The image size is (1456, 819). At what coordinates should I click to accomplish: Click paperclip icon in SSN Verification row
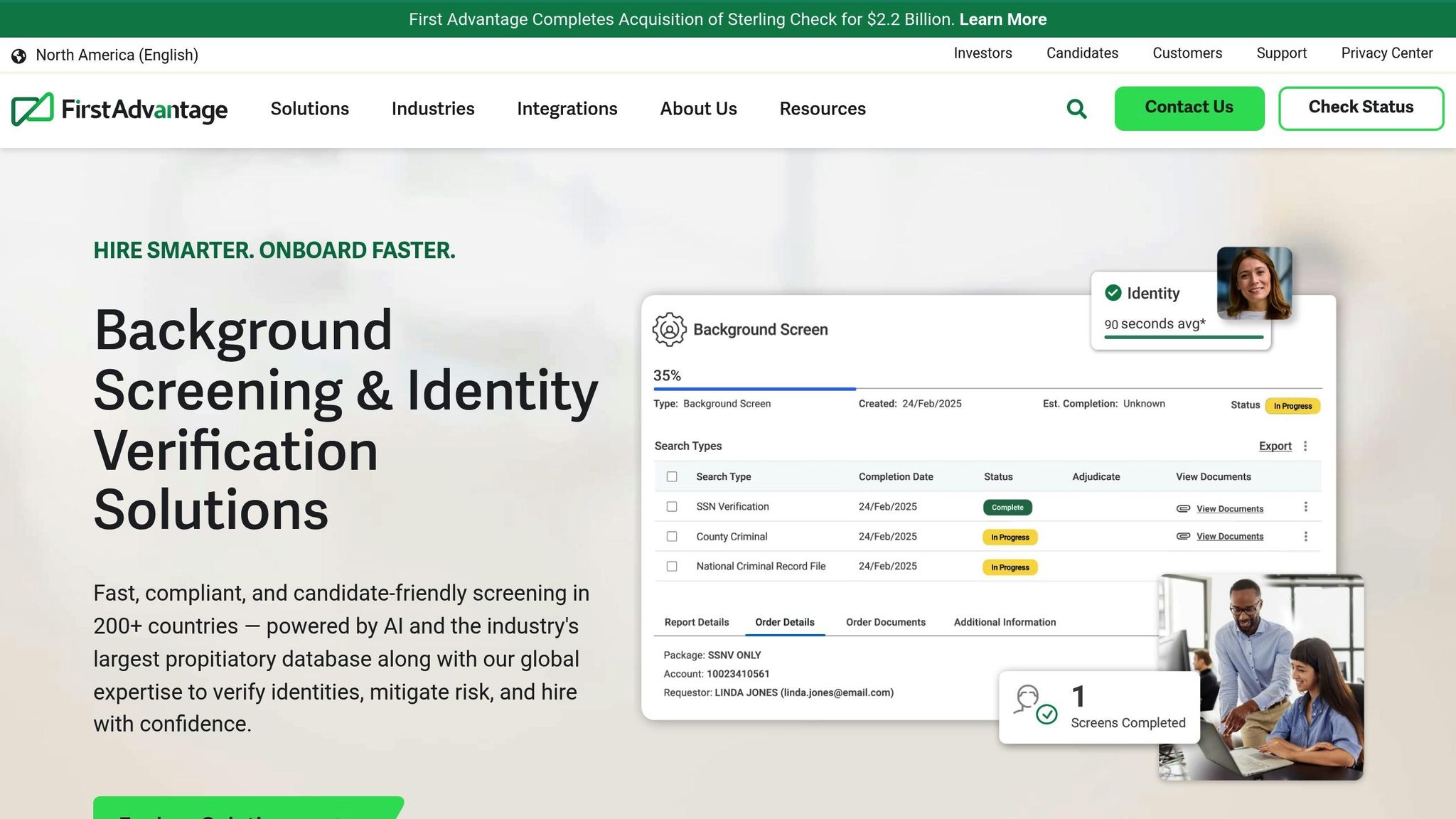coord(1183,508)
